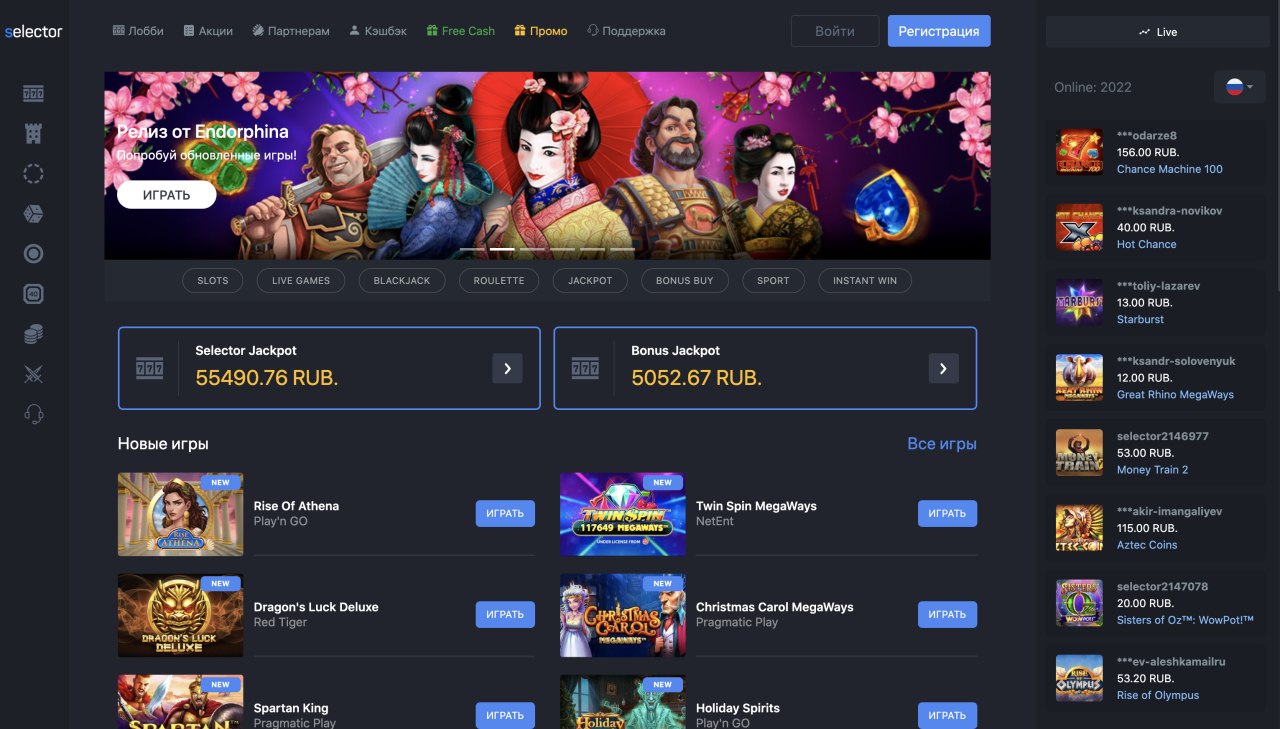Select the second banner carousel indicator
Screen dimensions: 1280x729
[502, 249]
